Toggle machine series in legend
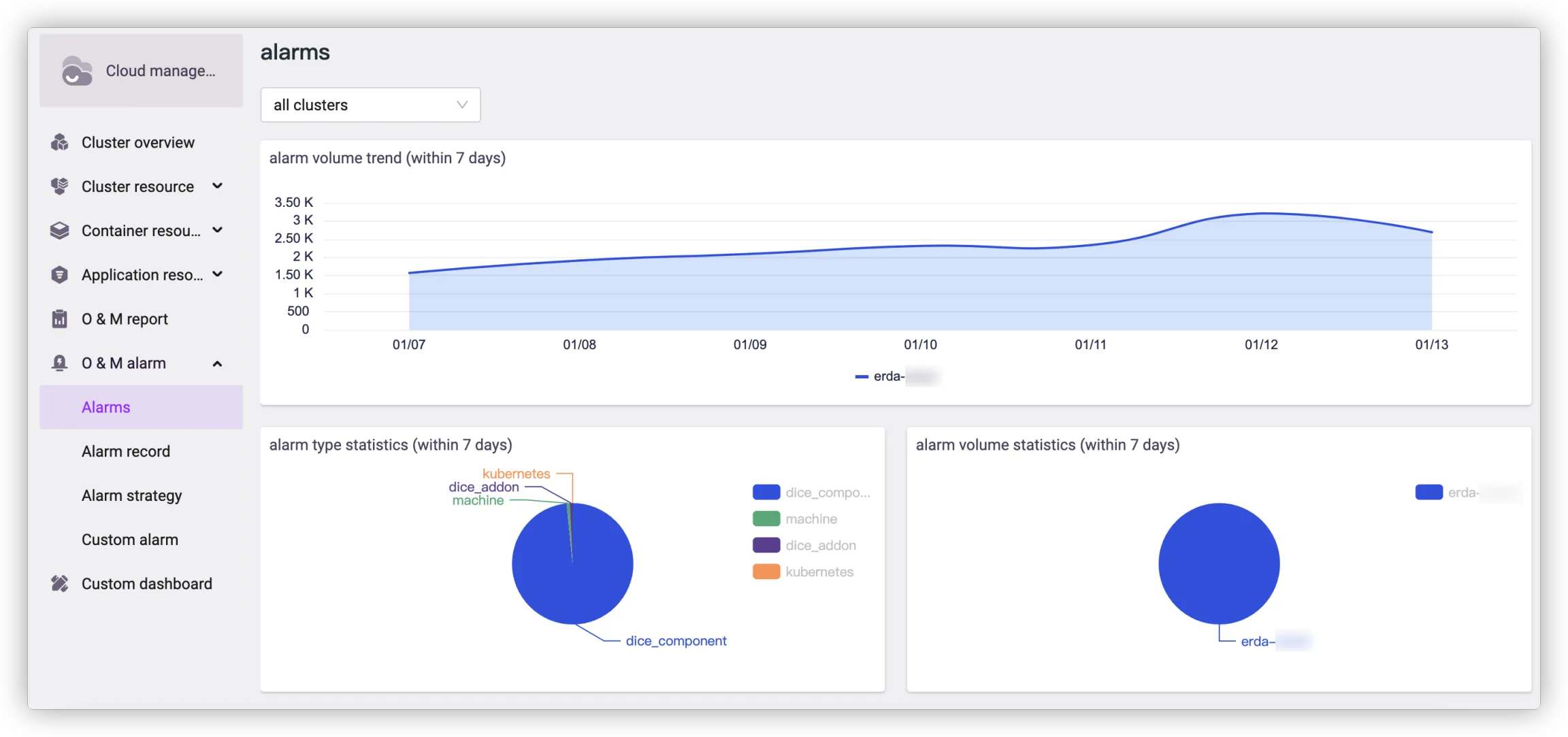Image resolution: width=1568 pixels, height=737 pixels. pyautogui.click(x=811, y=519)
